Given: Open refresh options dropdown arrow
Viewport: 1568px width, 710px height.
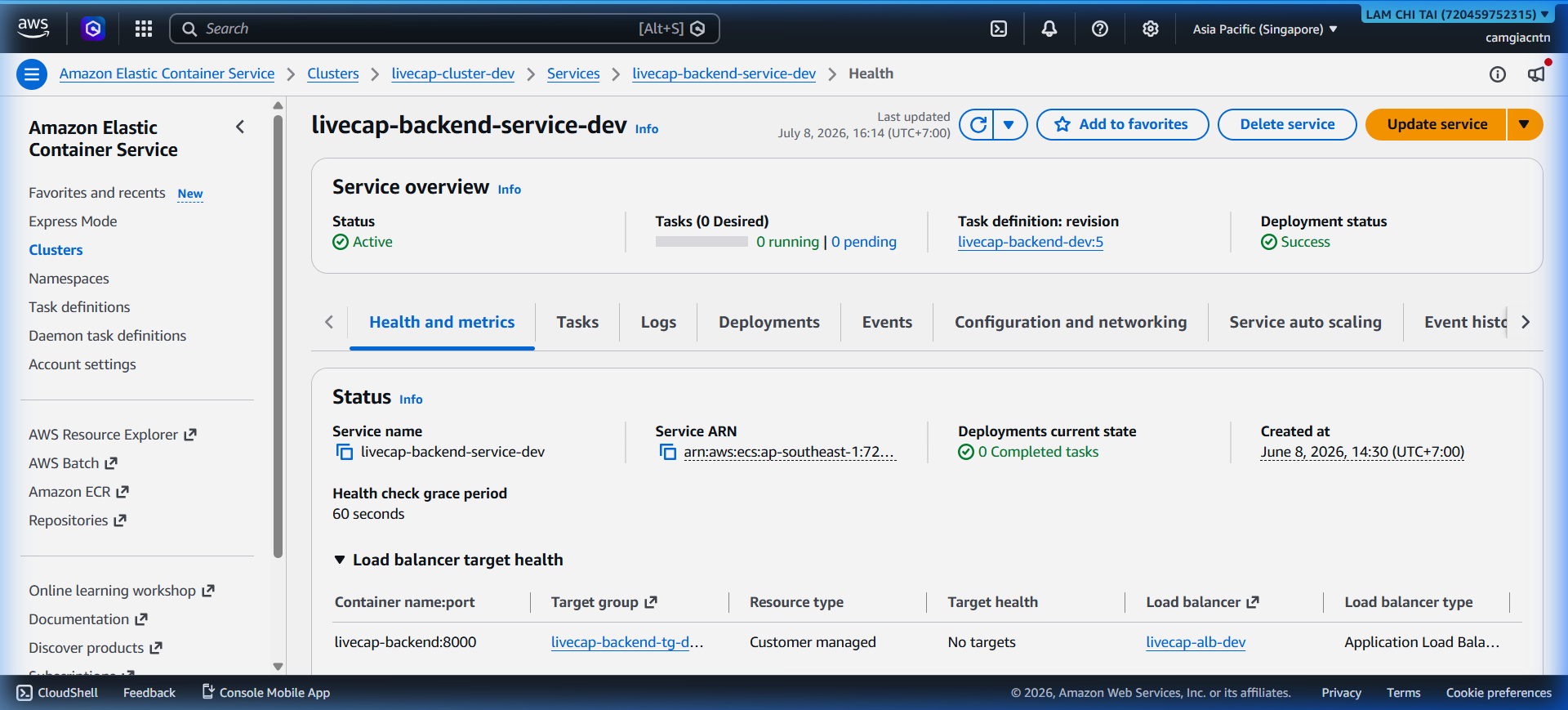Looking at the screenshot, I should coord(1010,124).
